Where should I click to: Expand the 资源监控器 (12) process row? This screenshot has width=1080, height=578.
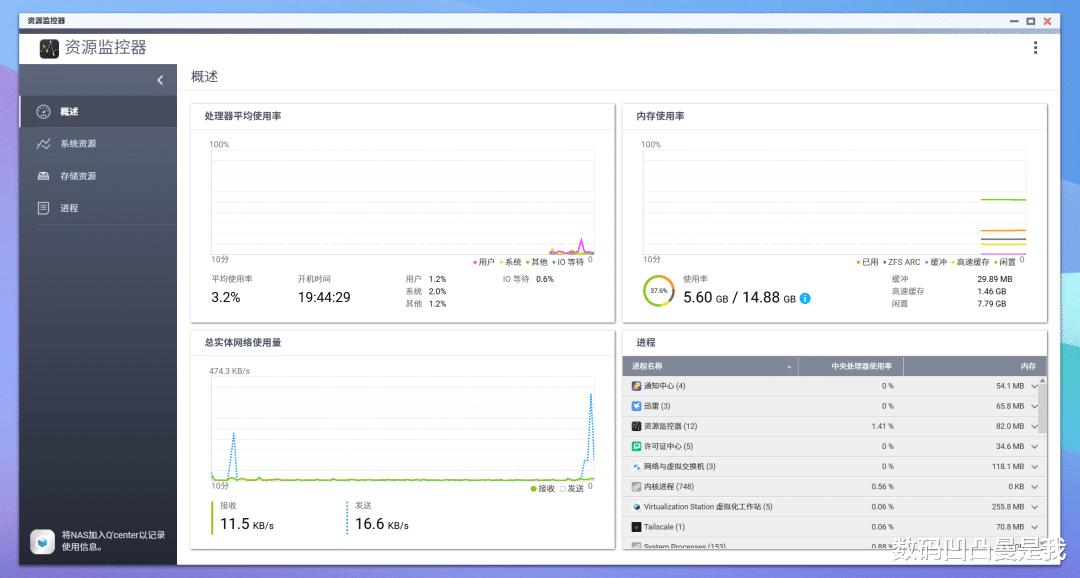pos(1035,426)
